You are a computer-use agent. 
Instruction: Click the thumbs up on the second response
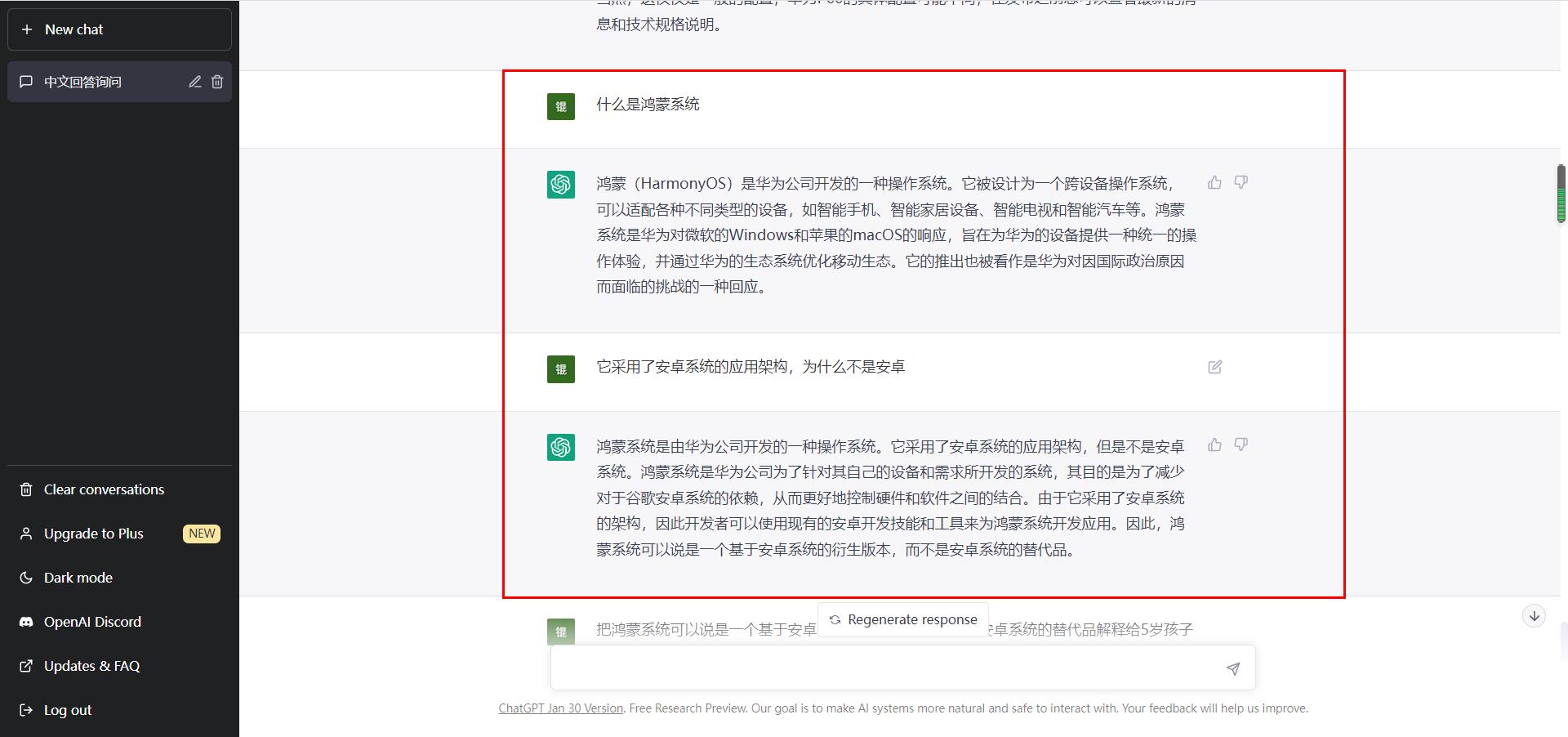1214,444
